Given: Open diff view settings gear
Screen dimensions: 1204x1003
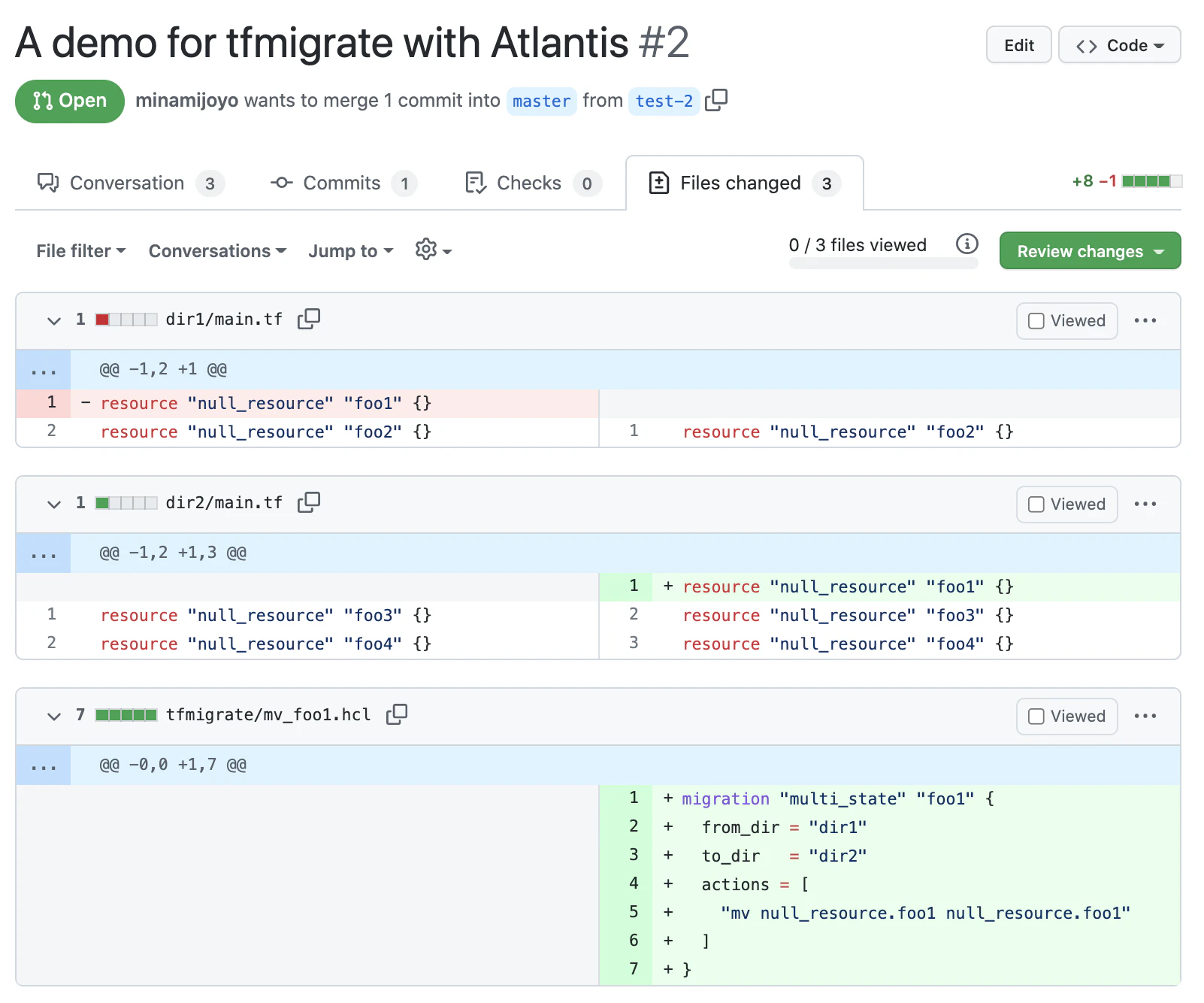Looking at the screenshot, I should point(433,250).
